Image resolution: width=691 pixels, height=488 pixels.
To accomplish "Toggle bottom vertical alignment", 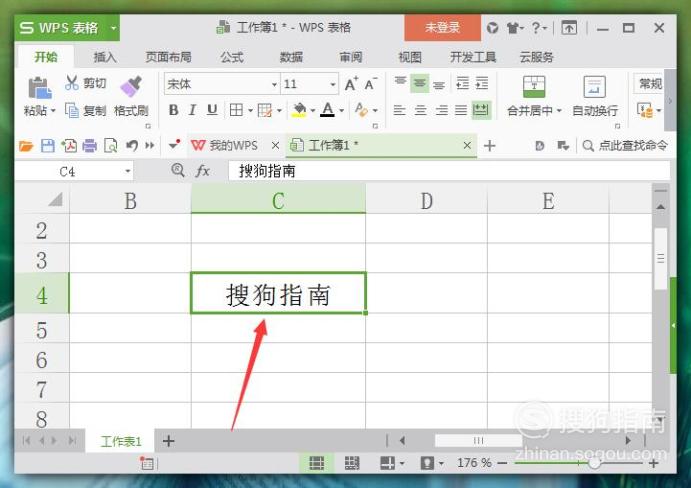I will click(x=439, y=84).
